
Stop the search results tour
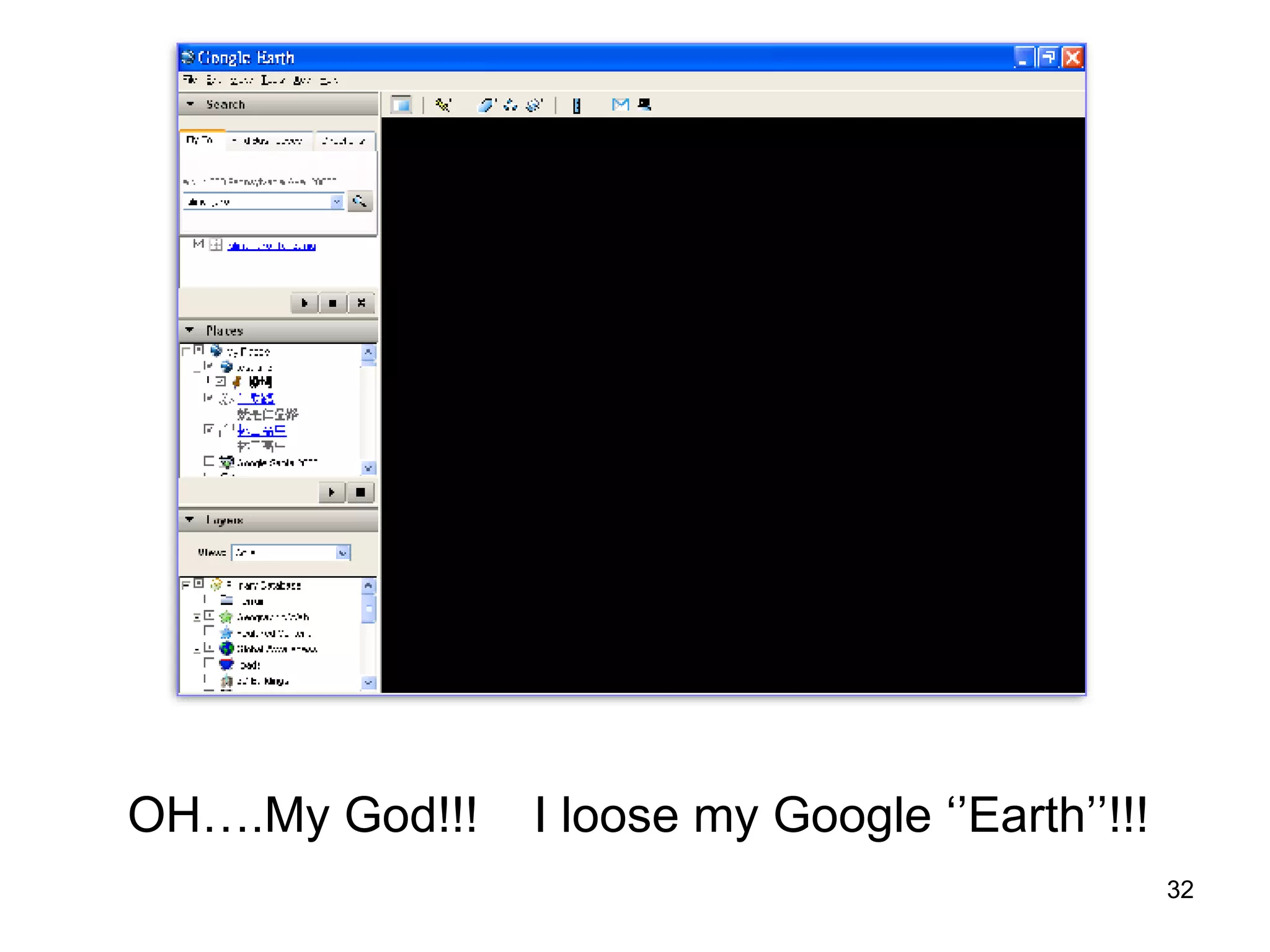click(x=333, y=303)
